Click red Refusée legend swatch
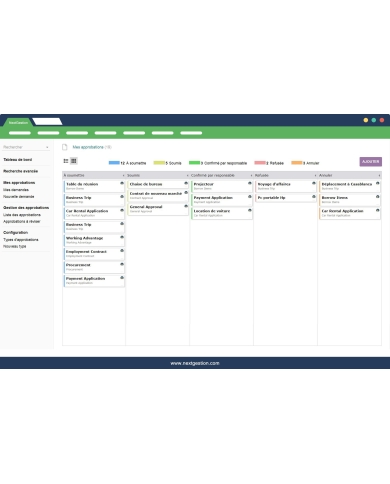 260,163
